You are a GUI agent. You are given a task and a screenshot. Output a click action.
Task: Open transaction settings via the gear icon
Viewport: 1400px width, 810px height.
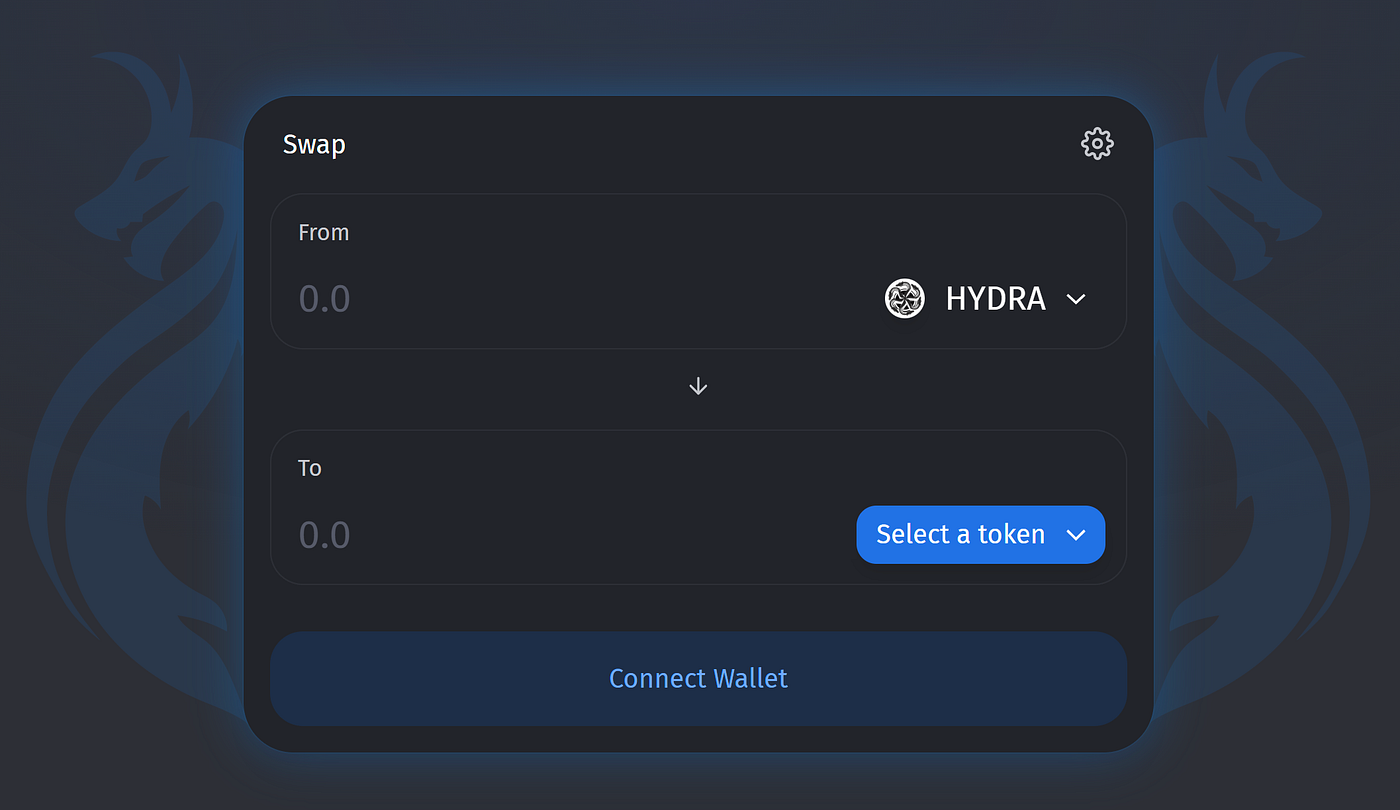click(x=1097, y=143)
